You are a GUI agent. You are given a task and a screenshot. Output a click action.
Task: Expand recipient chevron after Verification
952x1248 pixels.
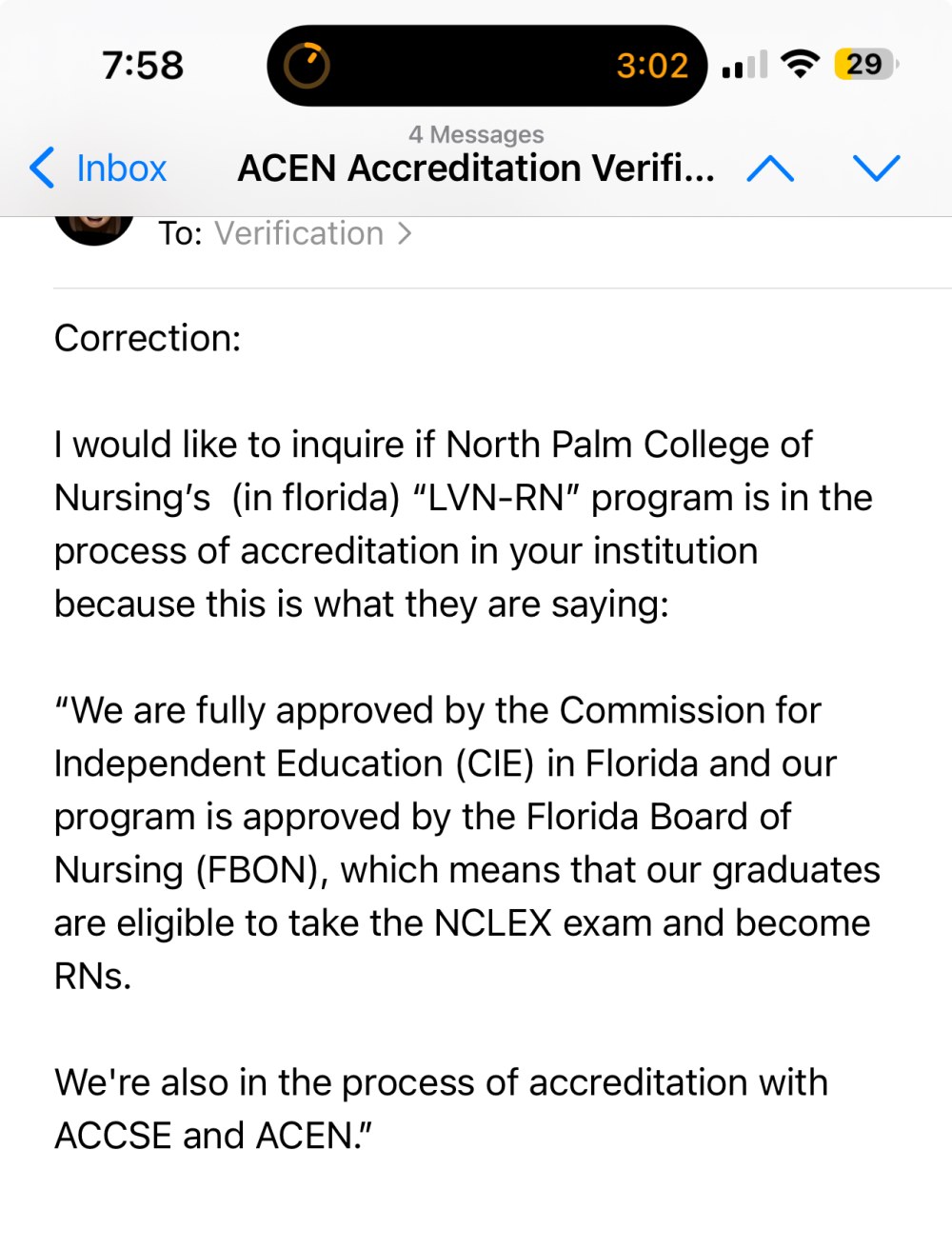[405, 233]
